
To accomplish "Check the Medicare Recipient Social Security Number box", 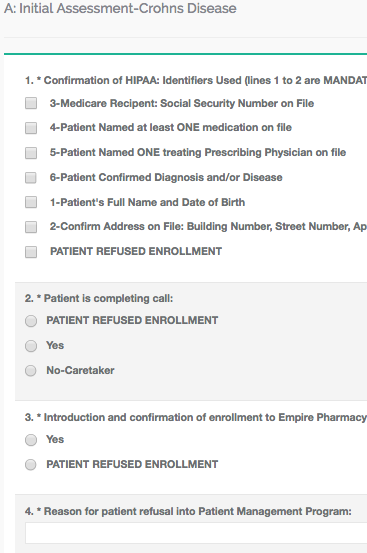I will click(31, 103).
